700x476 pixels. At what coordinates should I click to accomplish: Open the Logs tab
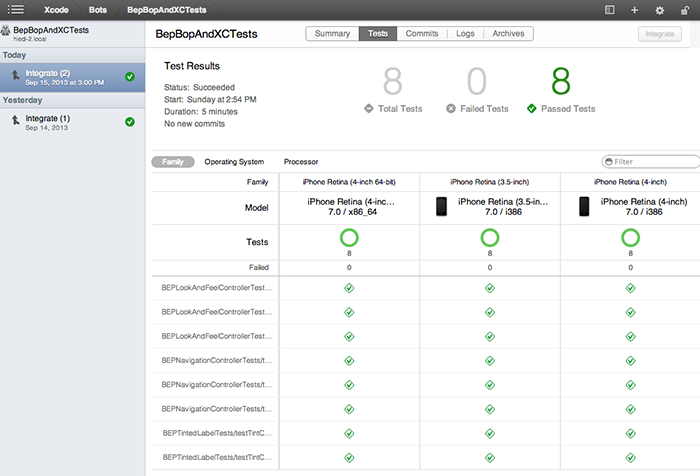pos(465,33)
